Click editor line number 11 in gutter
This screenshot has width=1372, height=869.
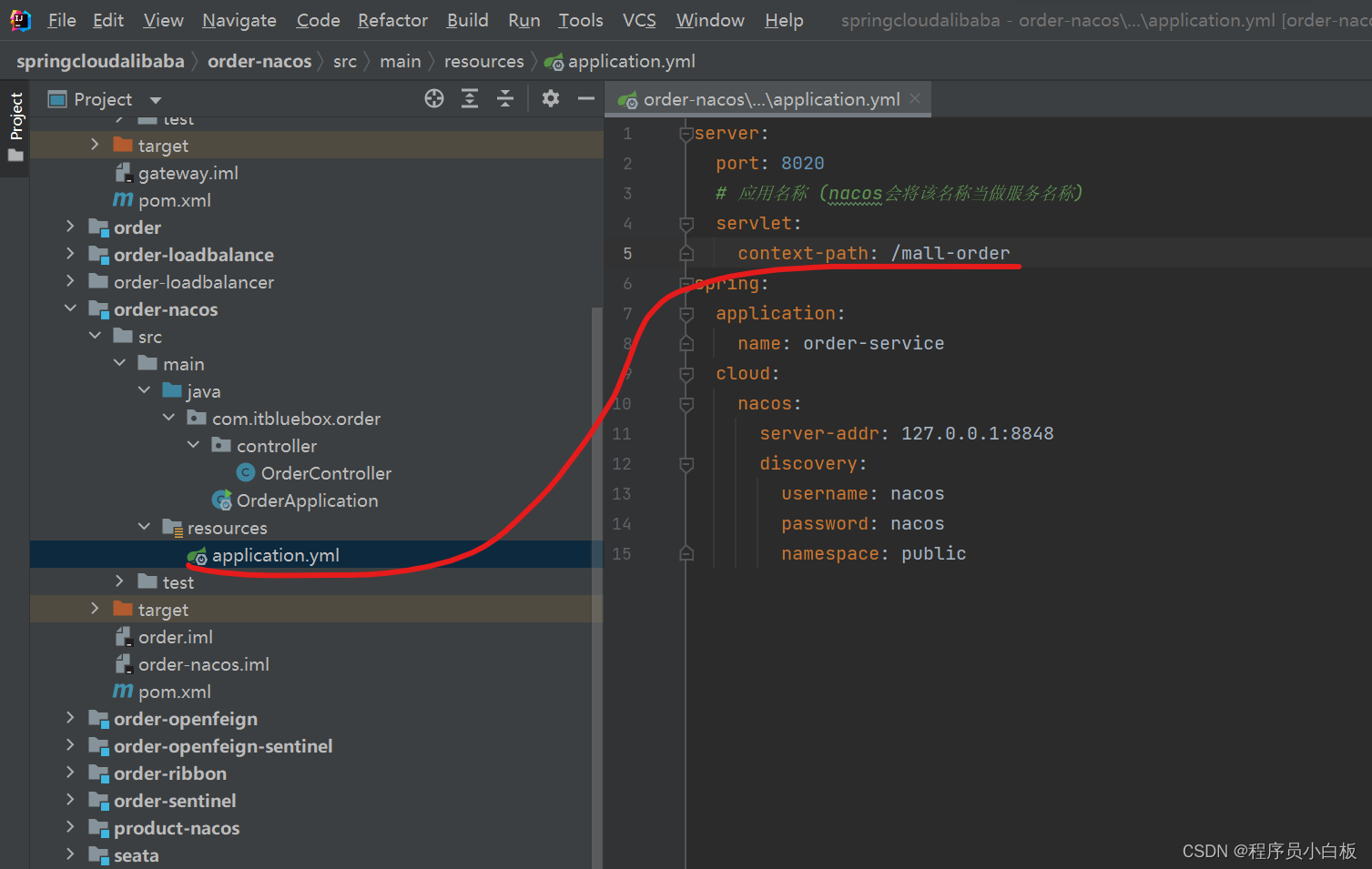coord(622,433)
